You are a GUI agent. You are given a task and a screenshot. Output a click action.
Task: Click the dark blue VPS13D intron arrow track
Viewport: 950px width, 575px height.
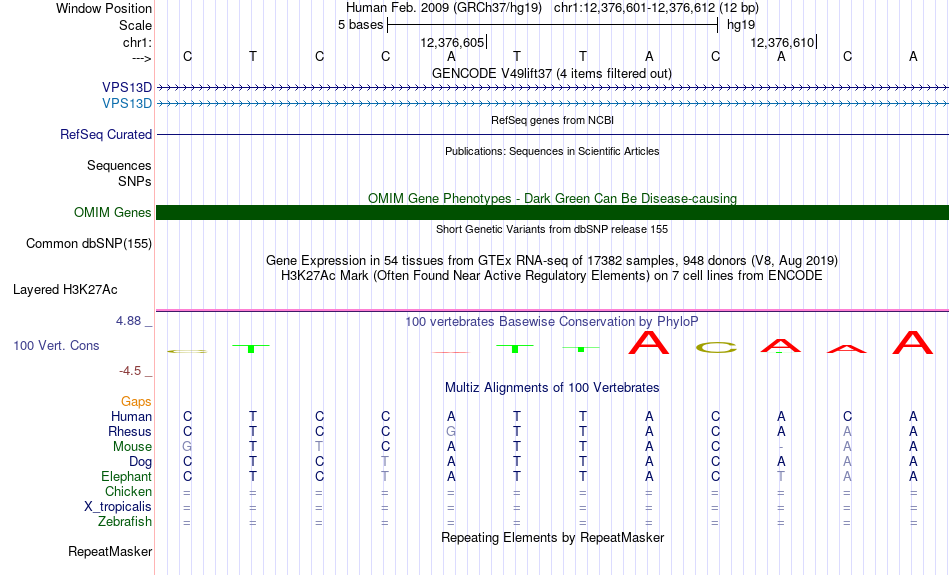click(x=553, y=88)
